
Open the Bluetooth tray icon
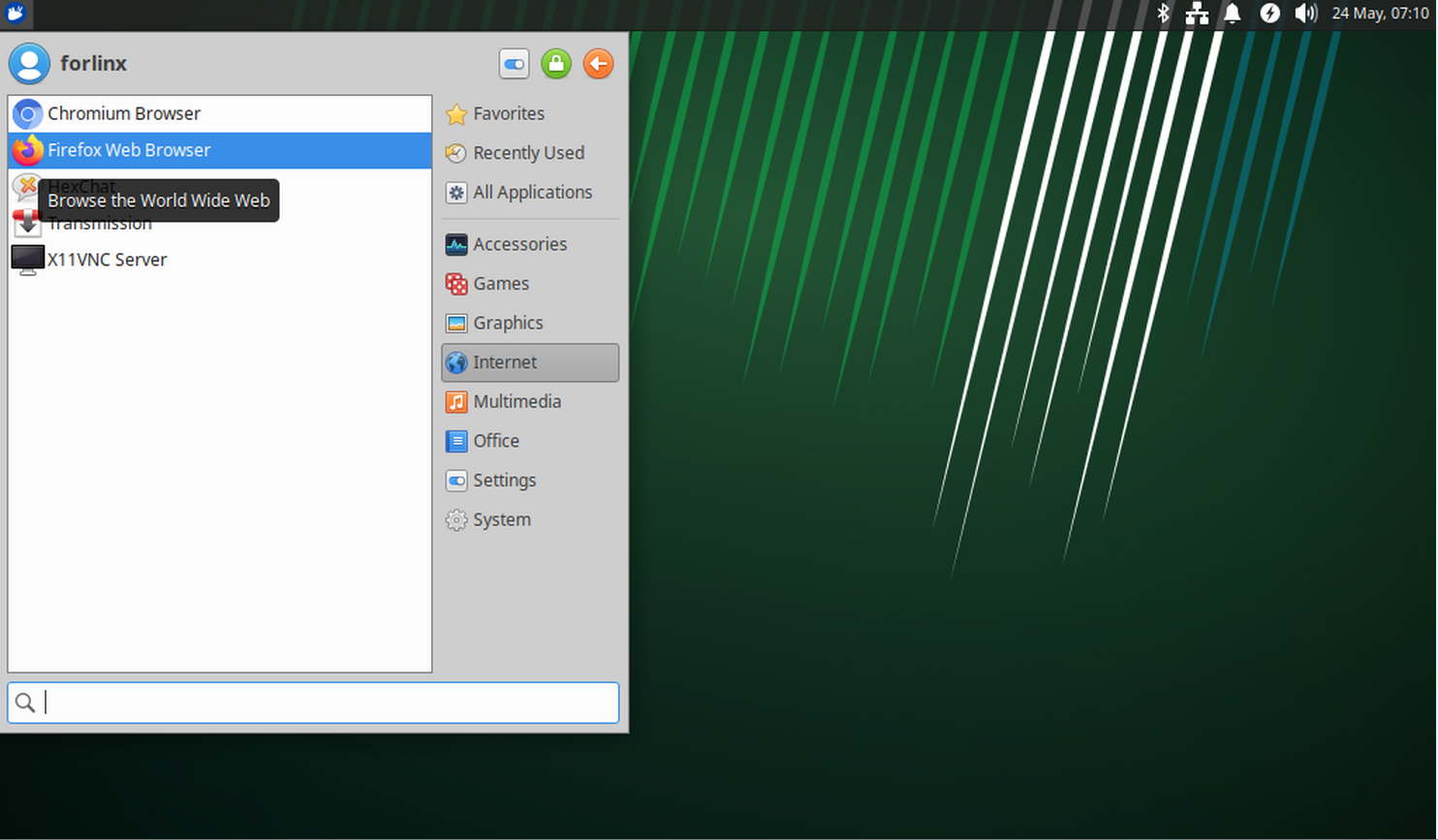[x=1163, y=13]
